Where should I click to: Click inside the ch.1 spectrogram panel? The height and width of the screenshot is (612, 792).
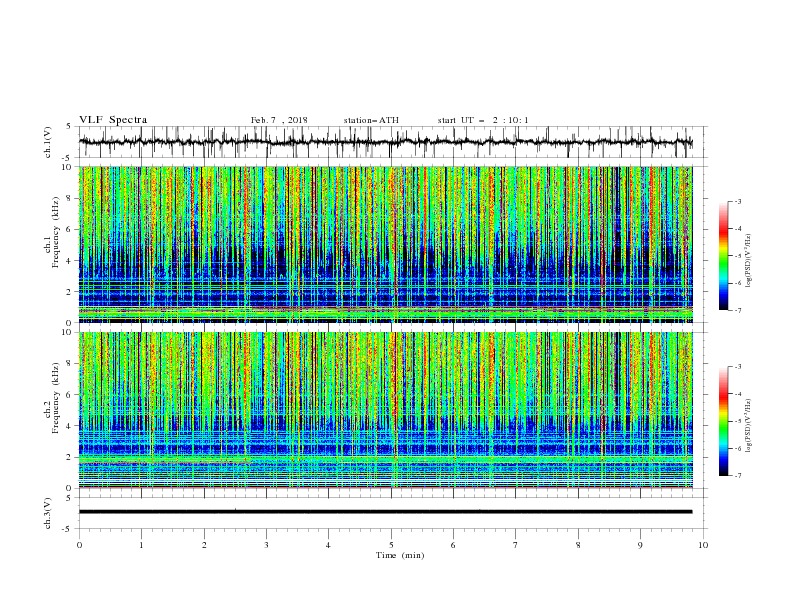pos(386,244)
